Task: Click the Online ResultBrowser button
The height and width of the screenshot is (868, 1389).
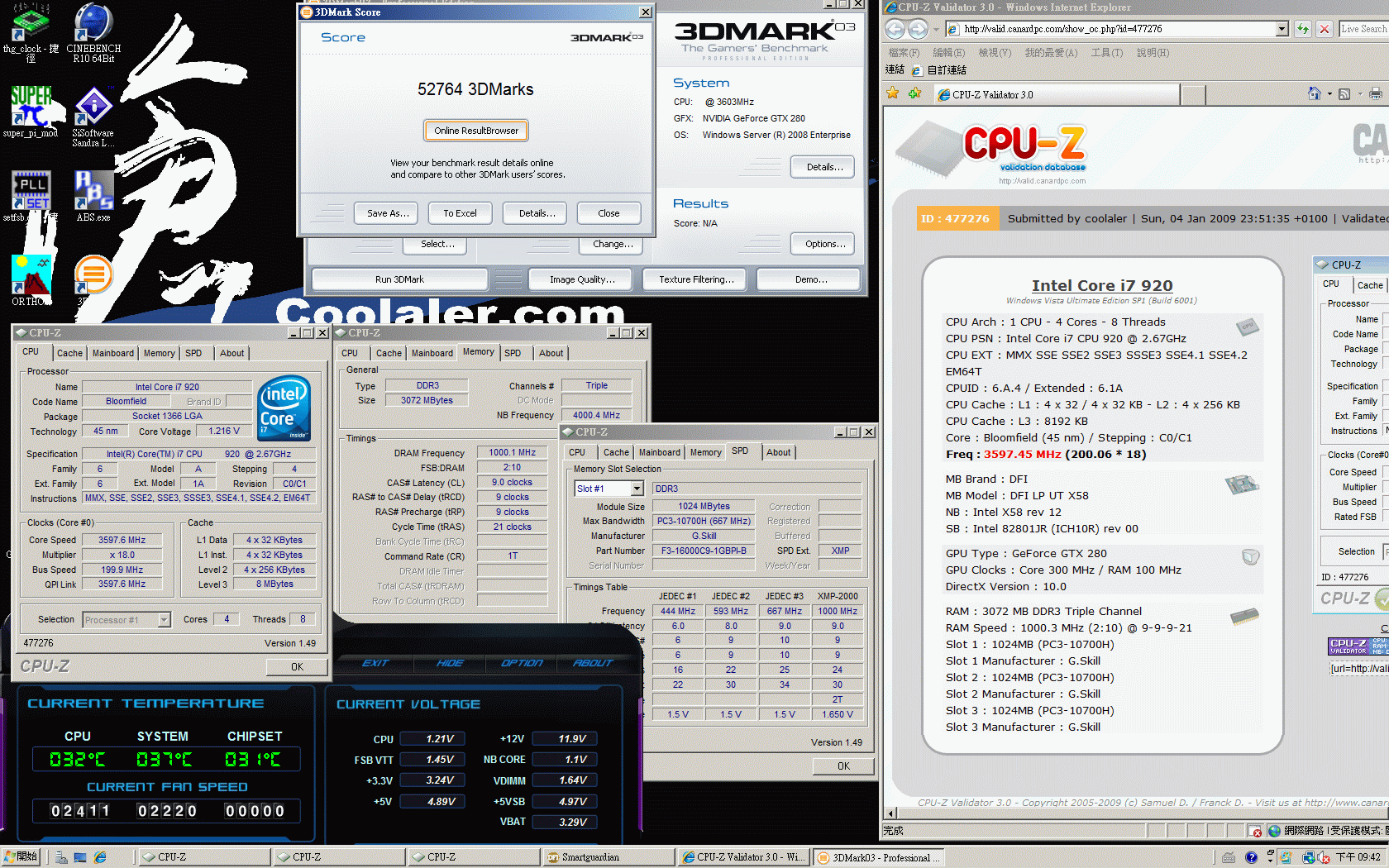Action: tap(476, 131)
